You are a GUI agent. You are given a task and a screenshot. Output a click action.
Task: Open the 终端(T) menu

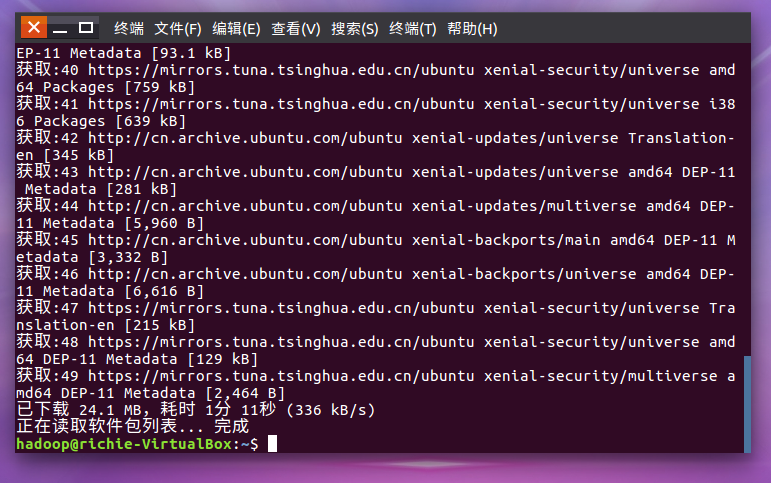point(413,29)
